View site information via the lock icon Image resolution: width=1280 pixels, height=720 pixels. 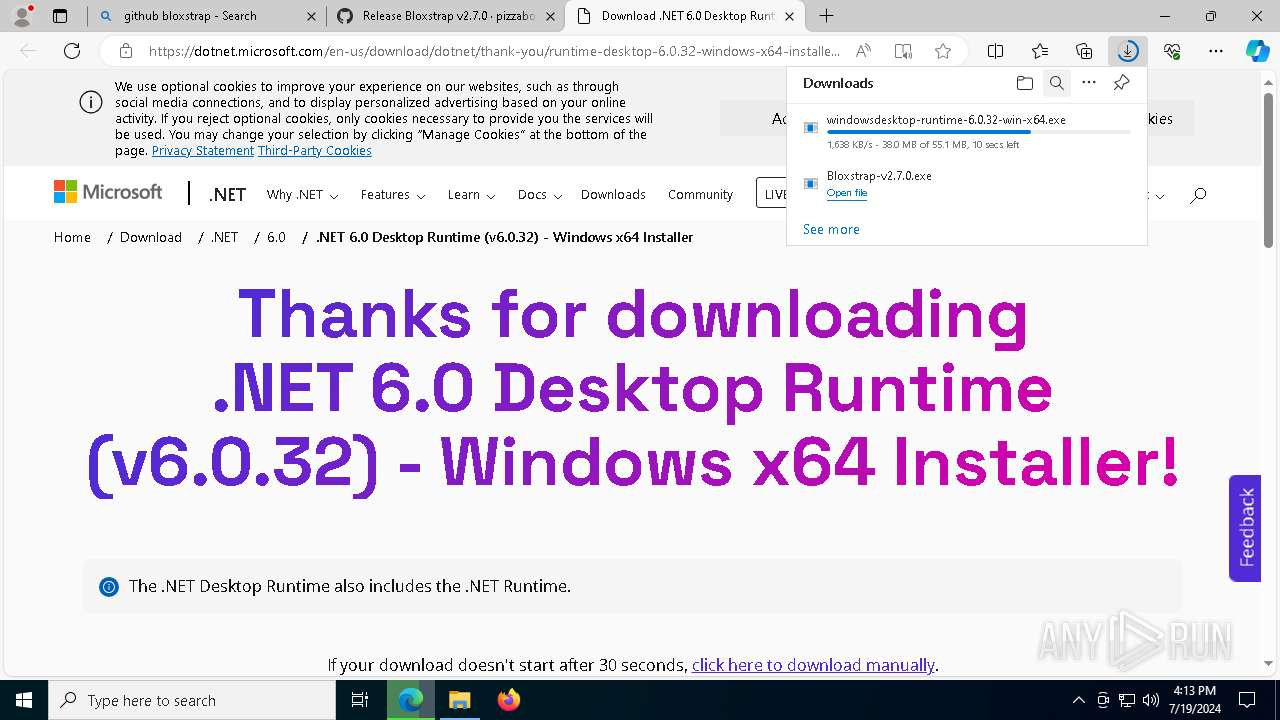click(125, 51)
